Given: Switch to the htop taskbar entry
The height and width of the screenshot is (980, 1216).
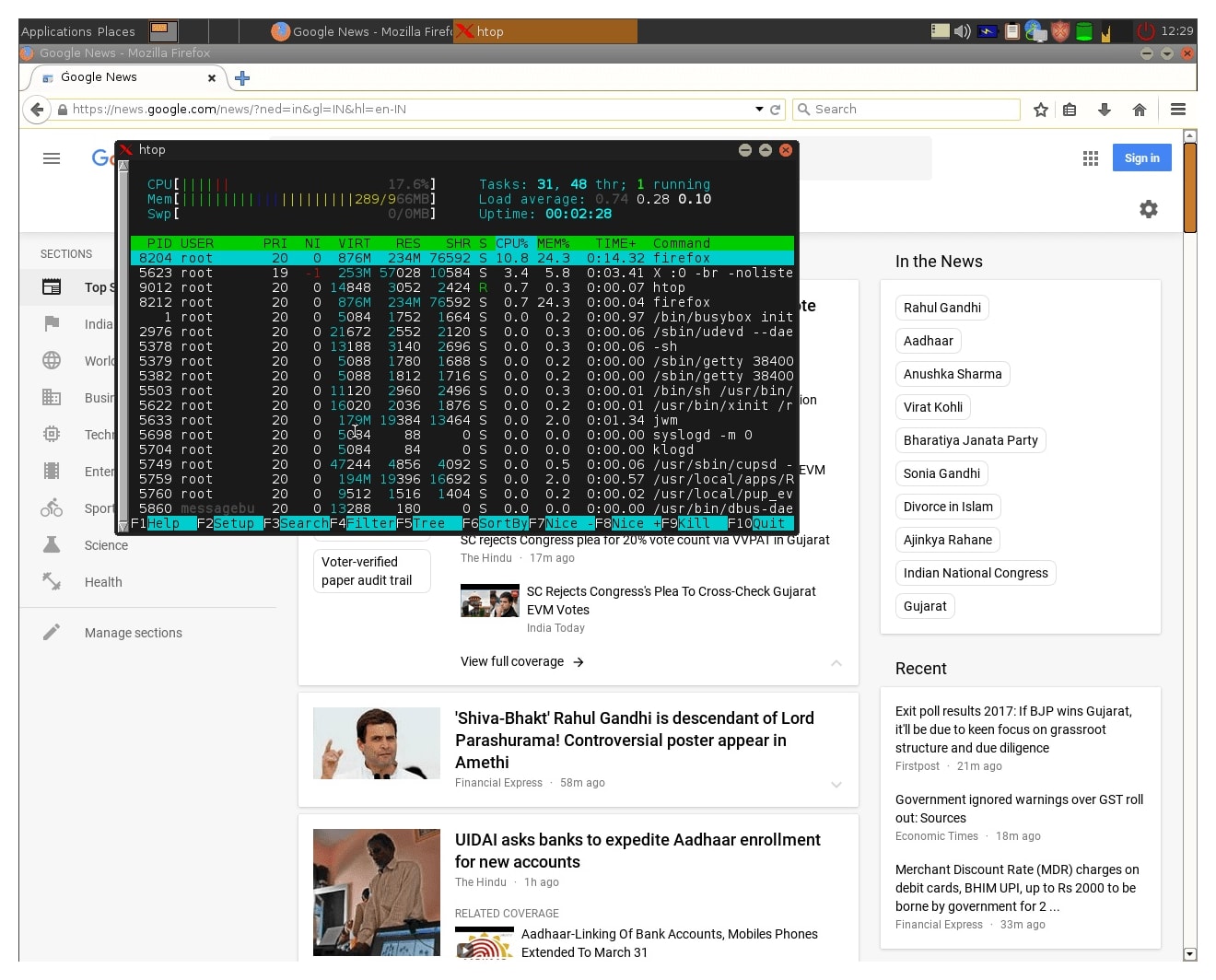Looking at the screenshot, I should point(545,31).
